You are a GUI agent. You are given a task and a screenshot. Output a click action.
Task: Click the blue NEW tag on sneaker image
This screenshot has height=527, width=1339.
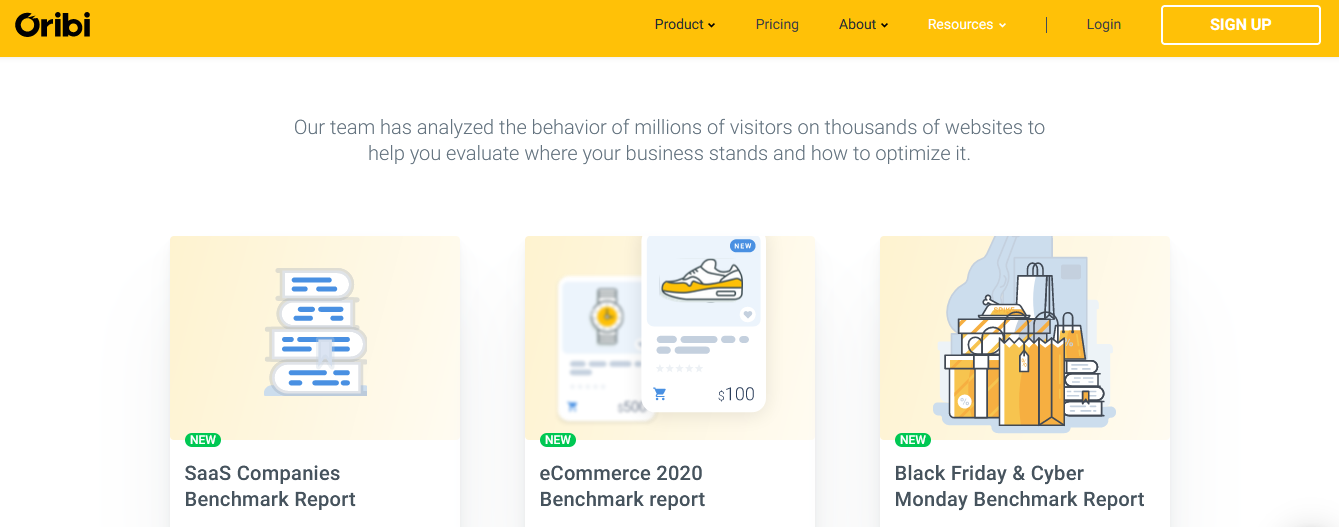742,246
